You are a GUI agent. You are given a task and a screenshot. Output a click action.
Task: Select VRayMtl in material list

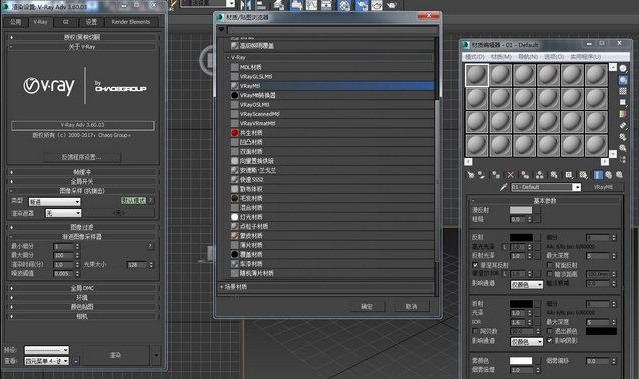332,86
